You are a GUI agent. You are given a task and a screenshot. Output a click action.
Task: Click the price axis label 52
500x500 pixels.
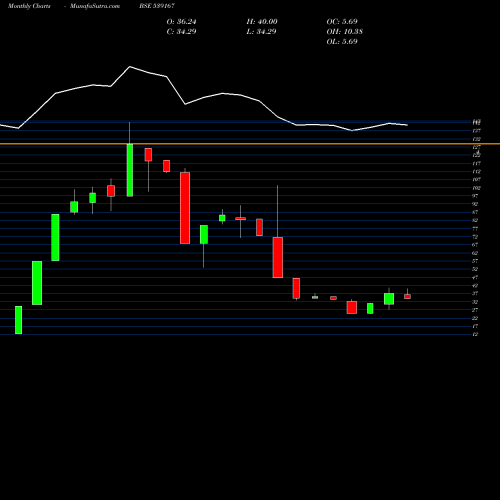pyautogui.click(x=475, y=269)
